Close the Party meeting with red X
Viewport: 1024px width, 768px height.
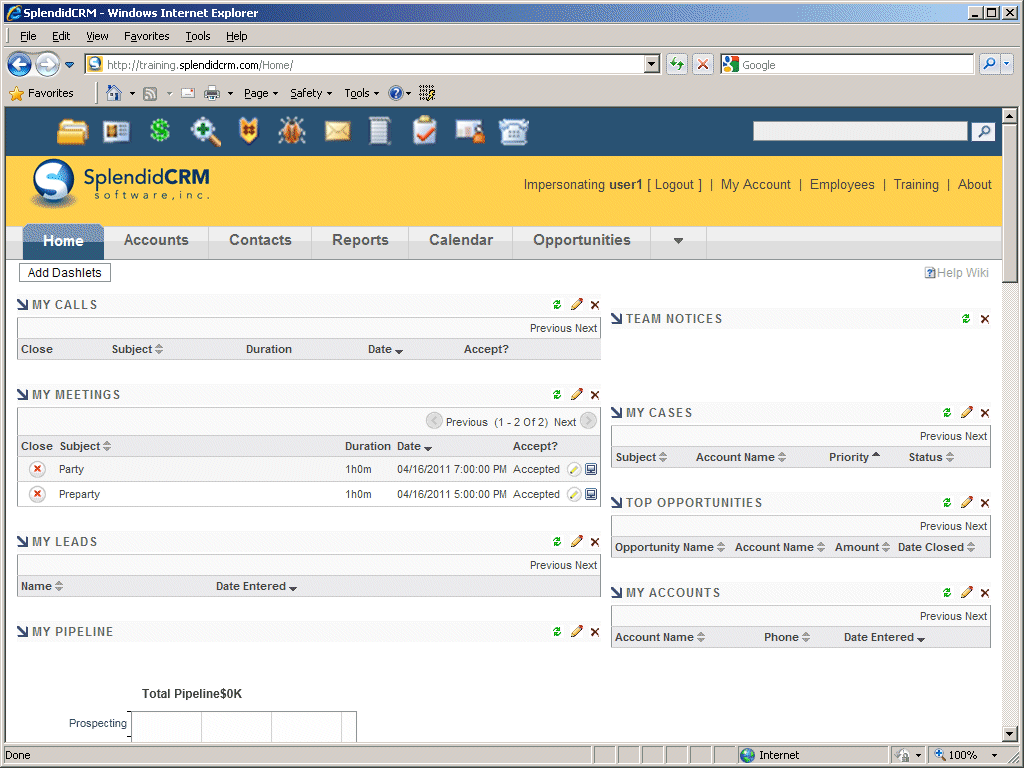(37, 469)
